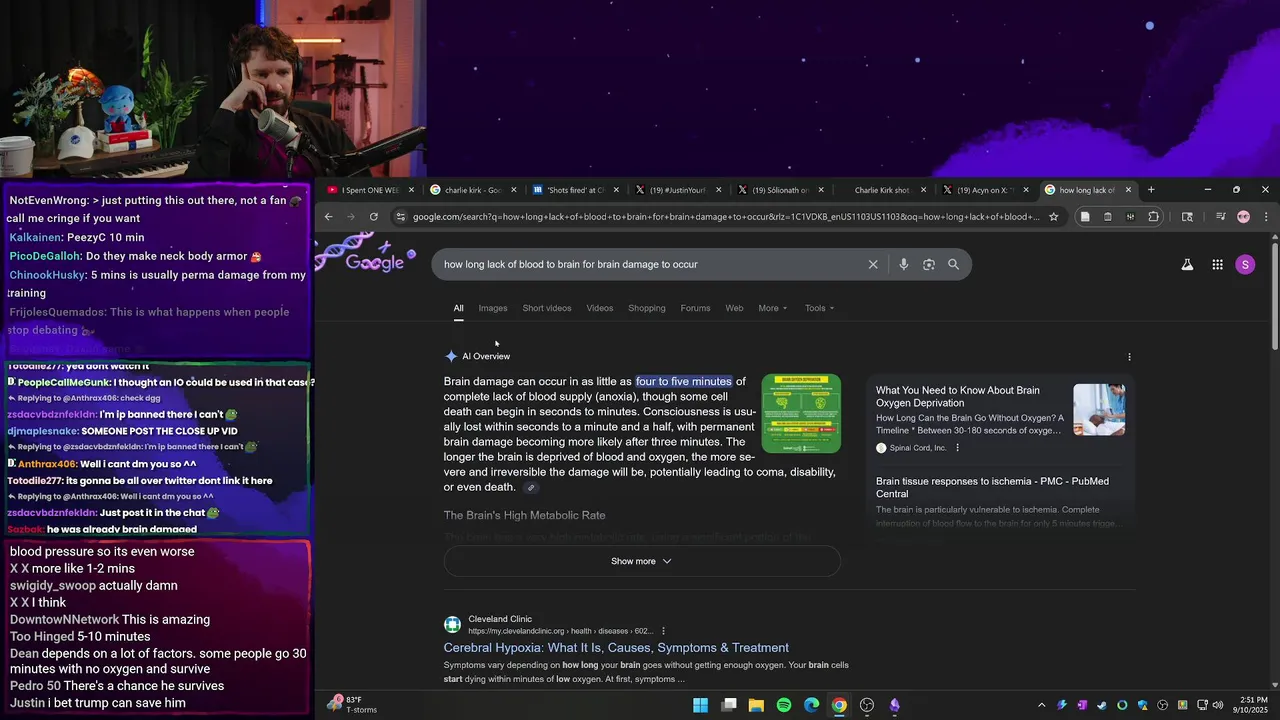Start voice search with microphone icon
1280x720 pixels.
coord(903,264)
